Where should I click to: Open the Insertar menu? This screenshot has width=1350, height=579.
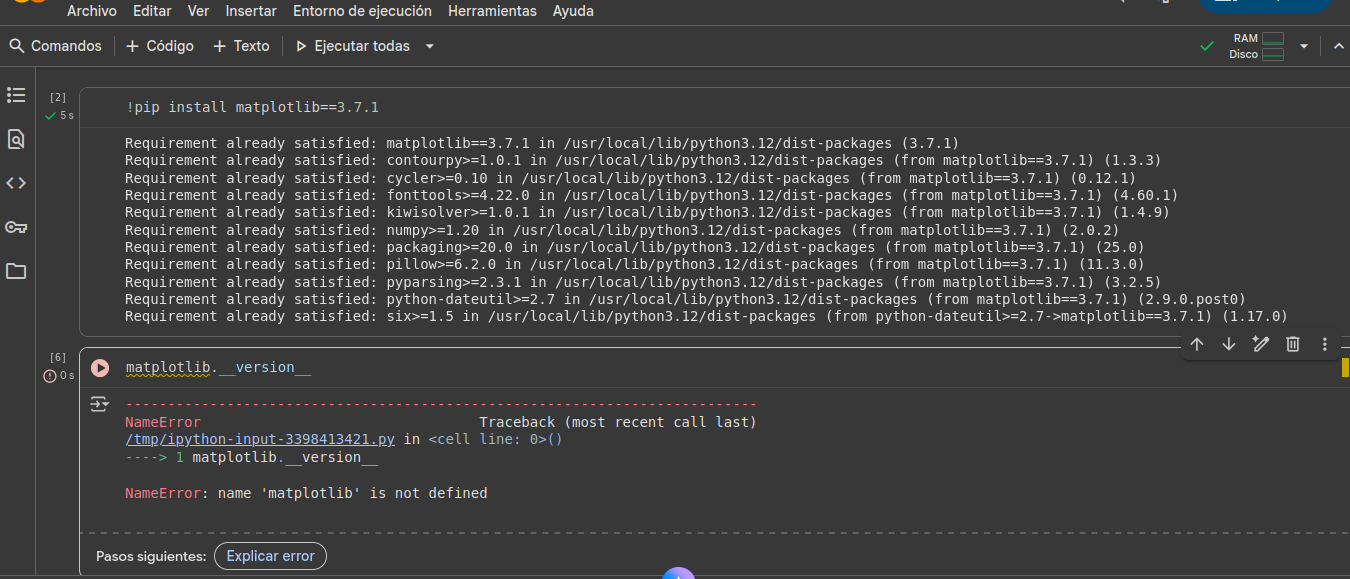pyautogui.click(x=251, y=11)
